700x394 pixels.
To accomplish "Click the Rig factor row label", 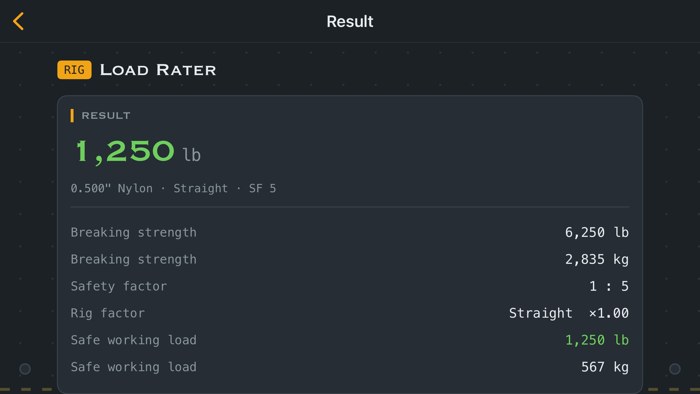I will pyautogui.click(x=108, y=313).
